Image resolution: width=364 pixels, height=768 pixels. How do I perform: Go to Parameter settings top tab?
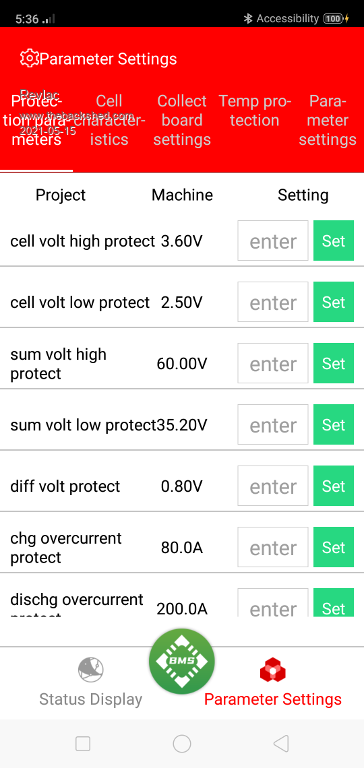pyautogui.click(x=327, y=120)
